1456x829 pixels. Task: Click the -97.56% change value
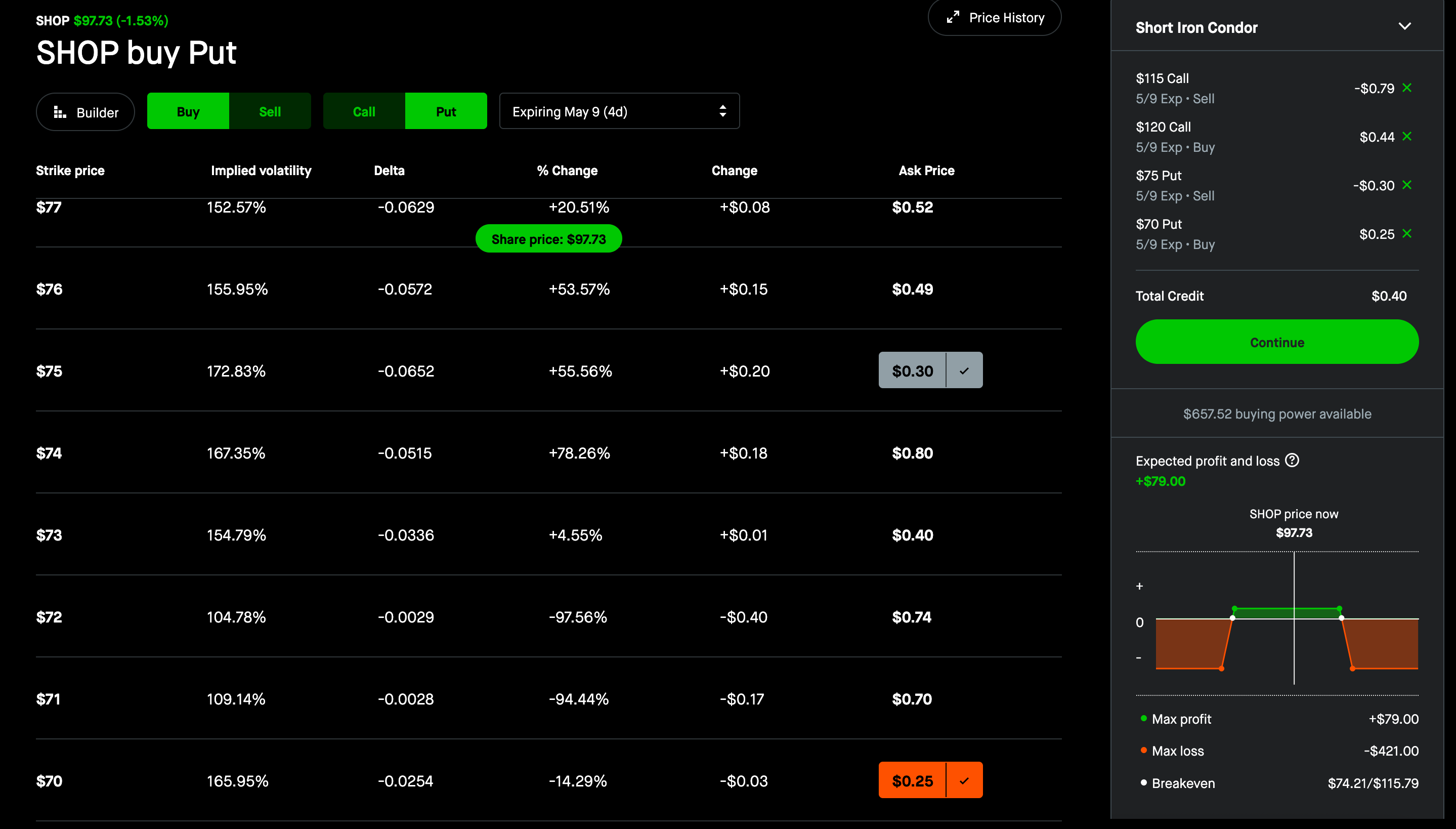click(578, 617)
